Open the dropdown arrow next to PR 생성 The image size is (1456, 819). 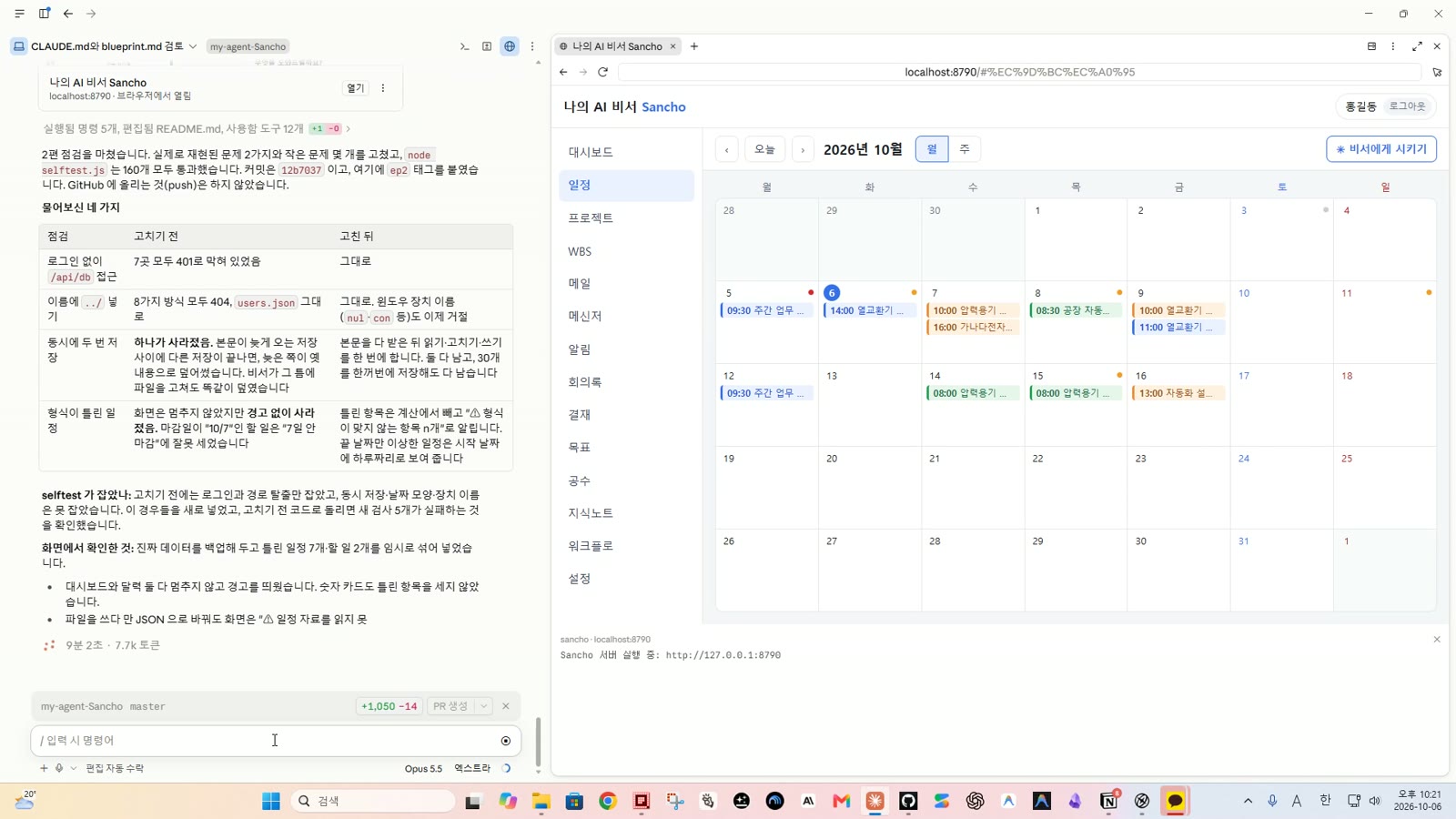484,706
